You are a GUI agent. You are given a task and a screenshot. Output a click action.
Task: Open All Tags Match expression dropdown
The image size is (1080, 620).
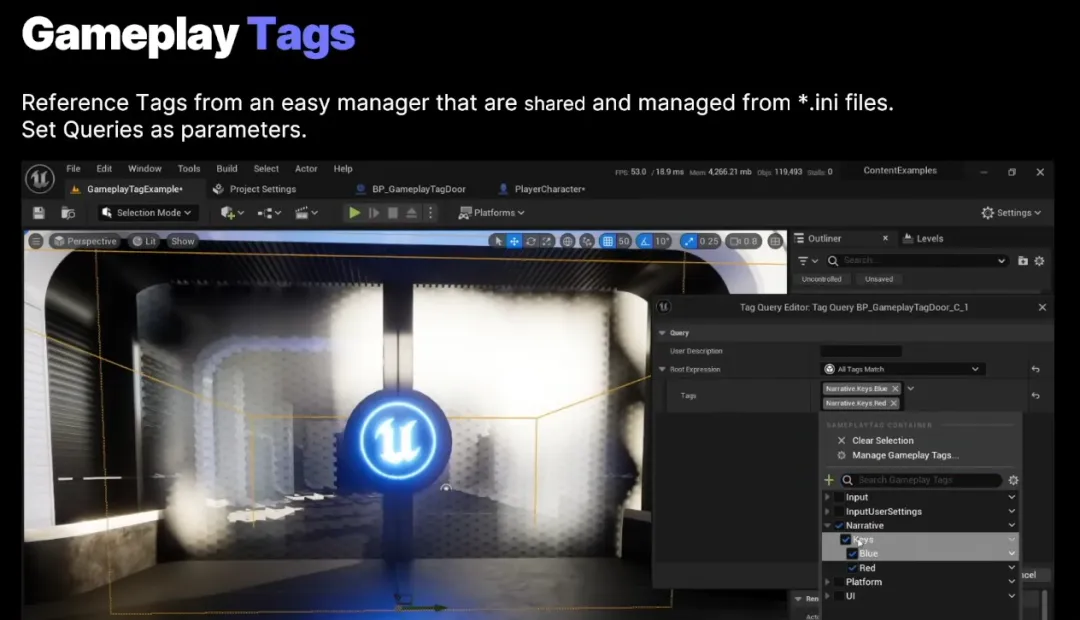pos(903,369)
